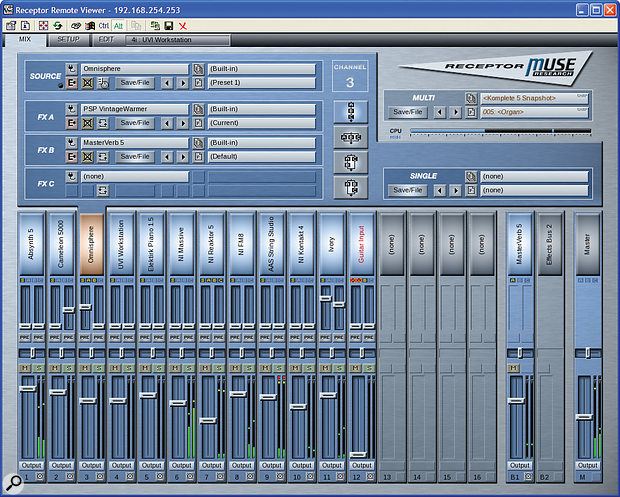
Task: Switch to the SETUP tab
Action: click(68, 40)
